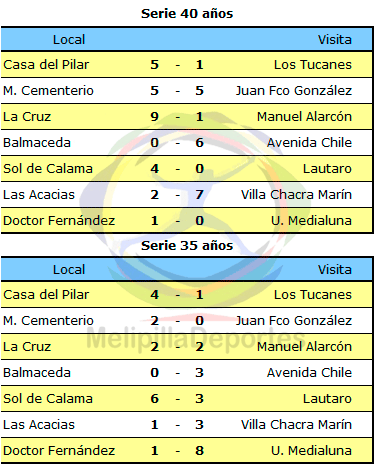Click U. Medialuna score 8 in Serie 35
This screenshot has width=374, height=464.
click(x=199, y=451)
